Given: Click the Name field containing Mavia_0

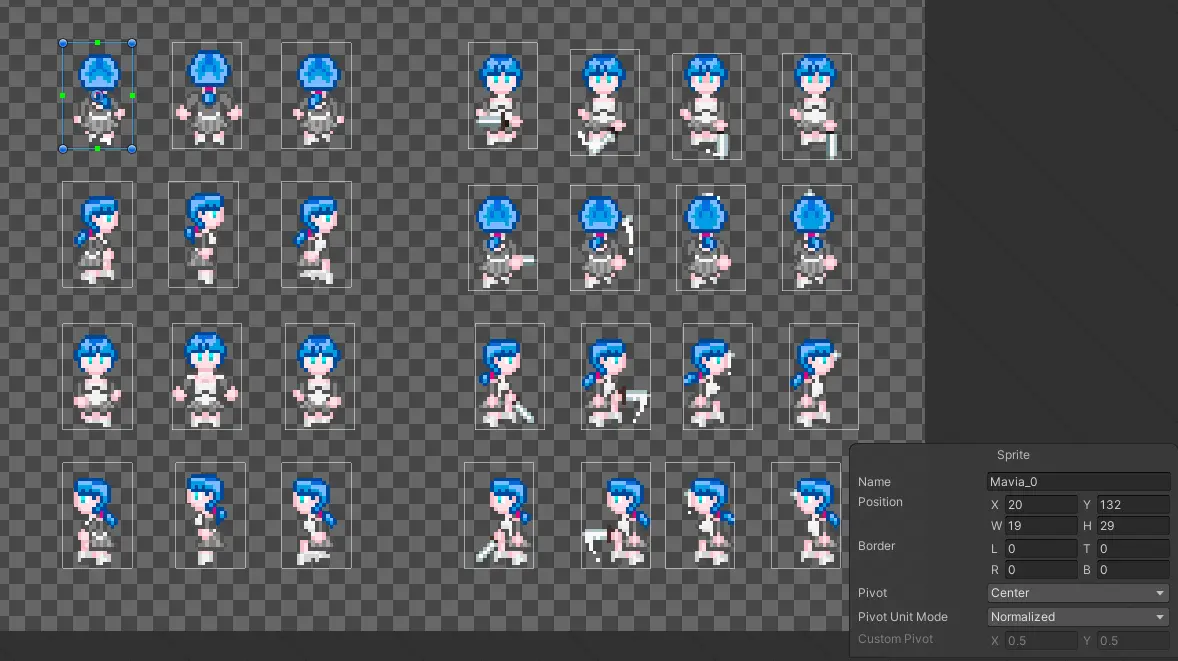Looking at the screenshot, I should (1078, 481).
